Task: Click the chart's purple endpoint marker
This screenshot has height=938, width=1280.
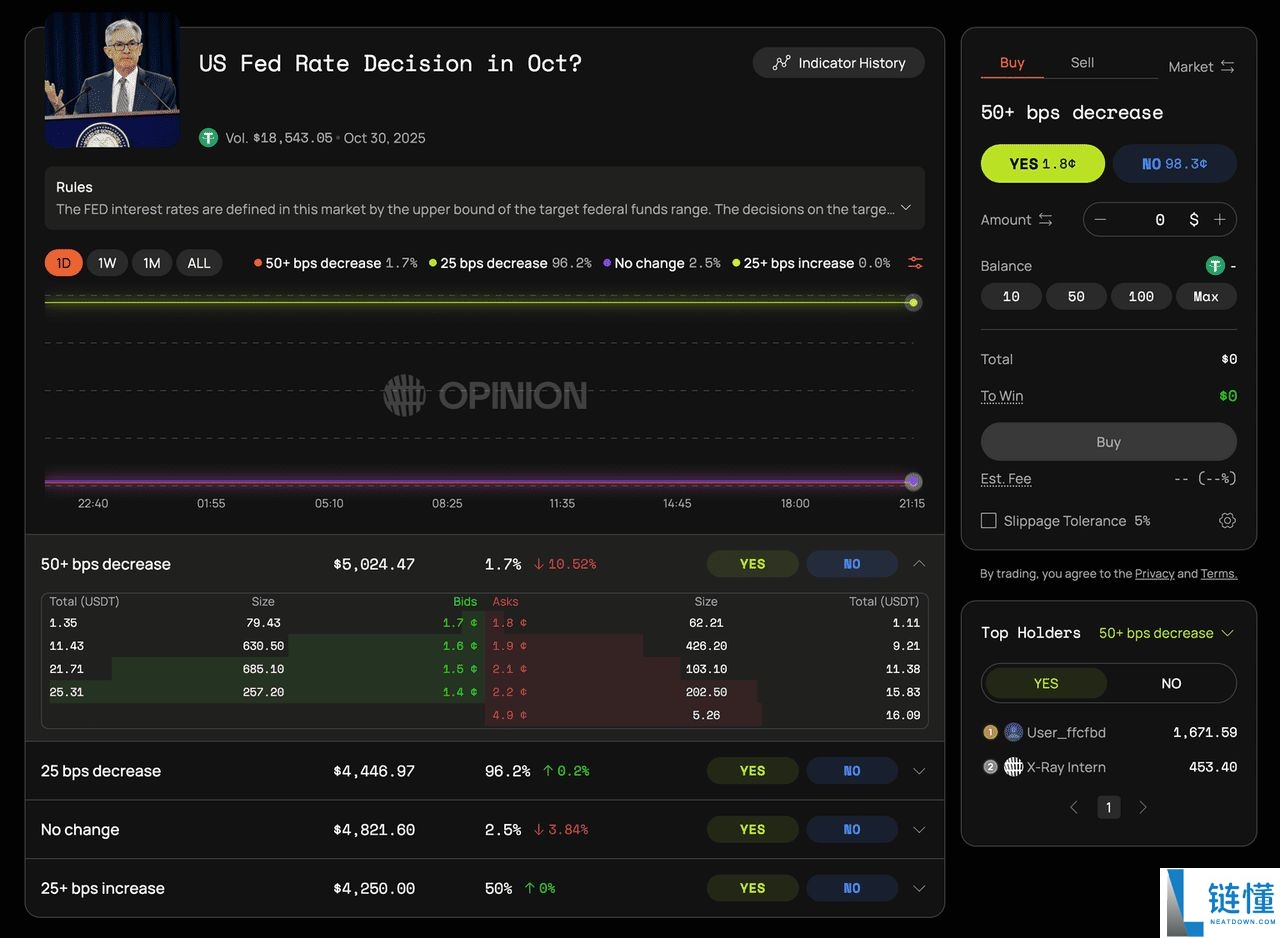Action: [x=912, y=481]
